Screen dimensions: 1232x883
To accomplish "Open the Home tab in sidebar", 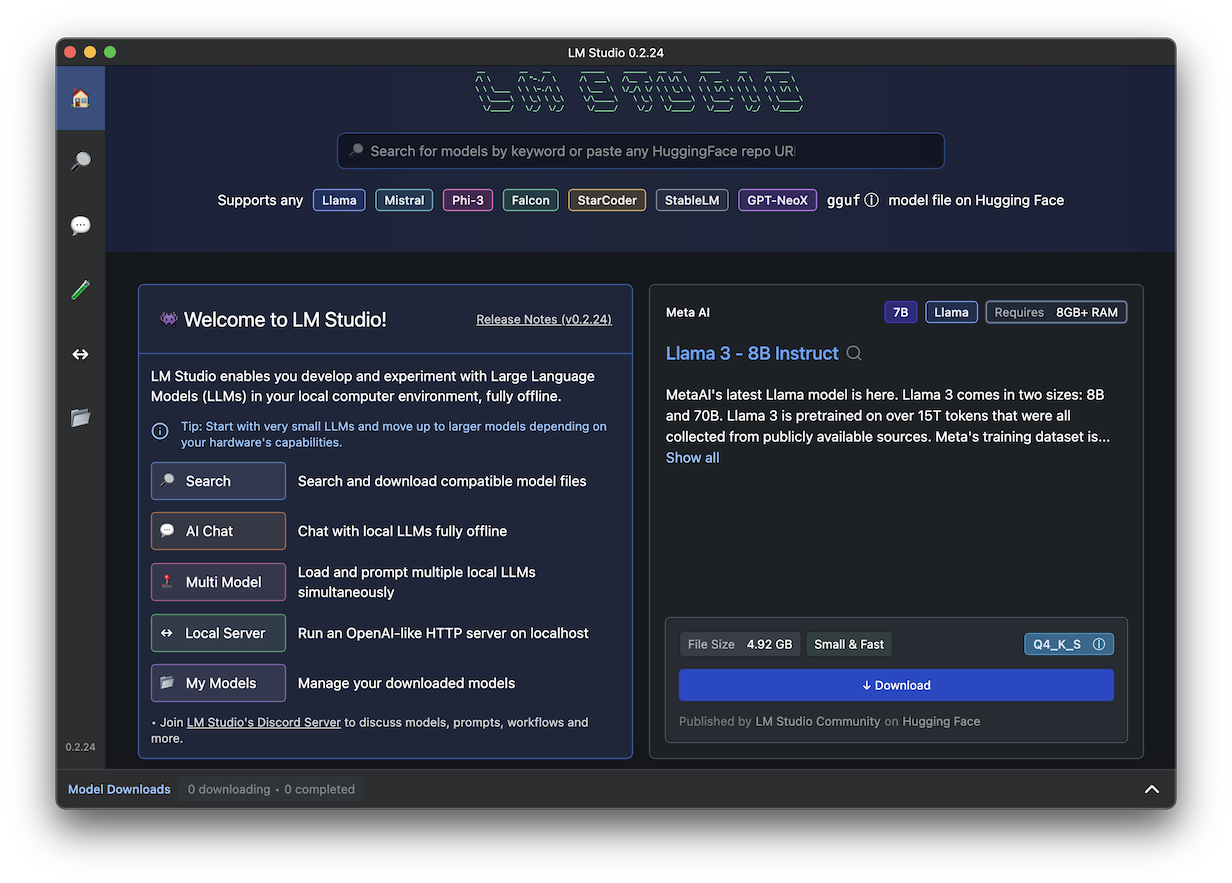I will 81,98.
